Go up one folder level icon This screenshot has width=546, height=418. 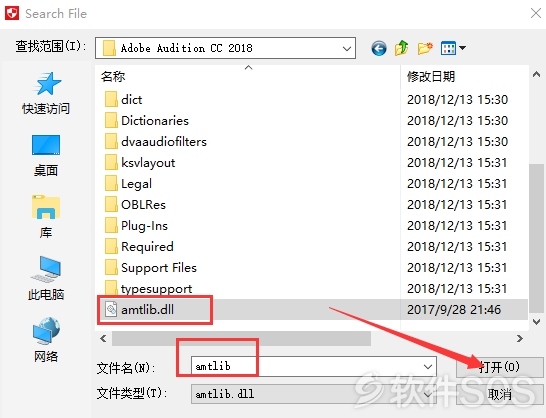point(401,48)
